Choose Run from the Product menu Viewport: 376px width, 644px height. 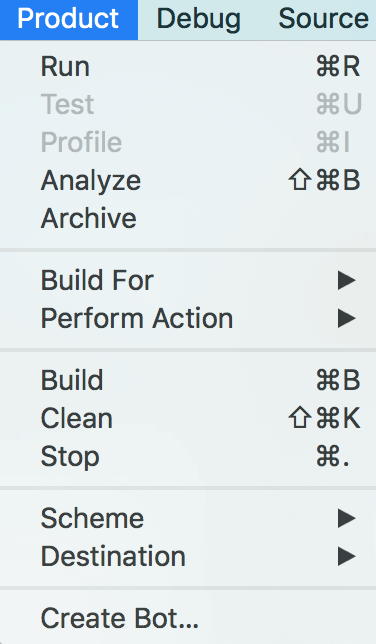tap(188, 67)
